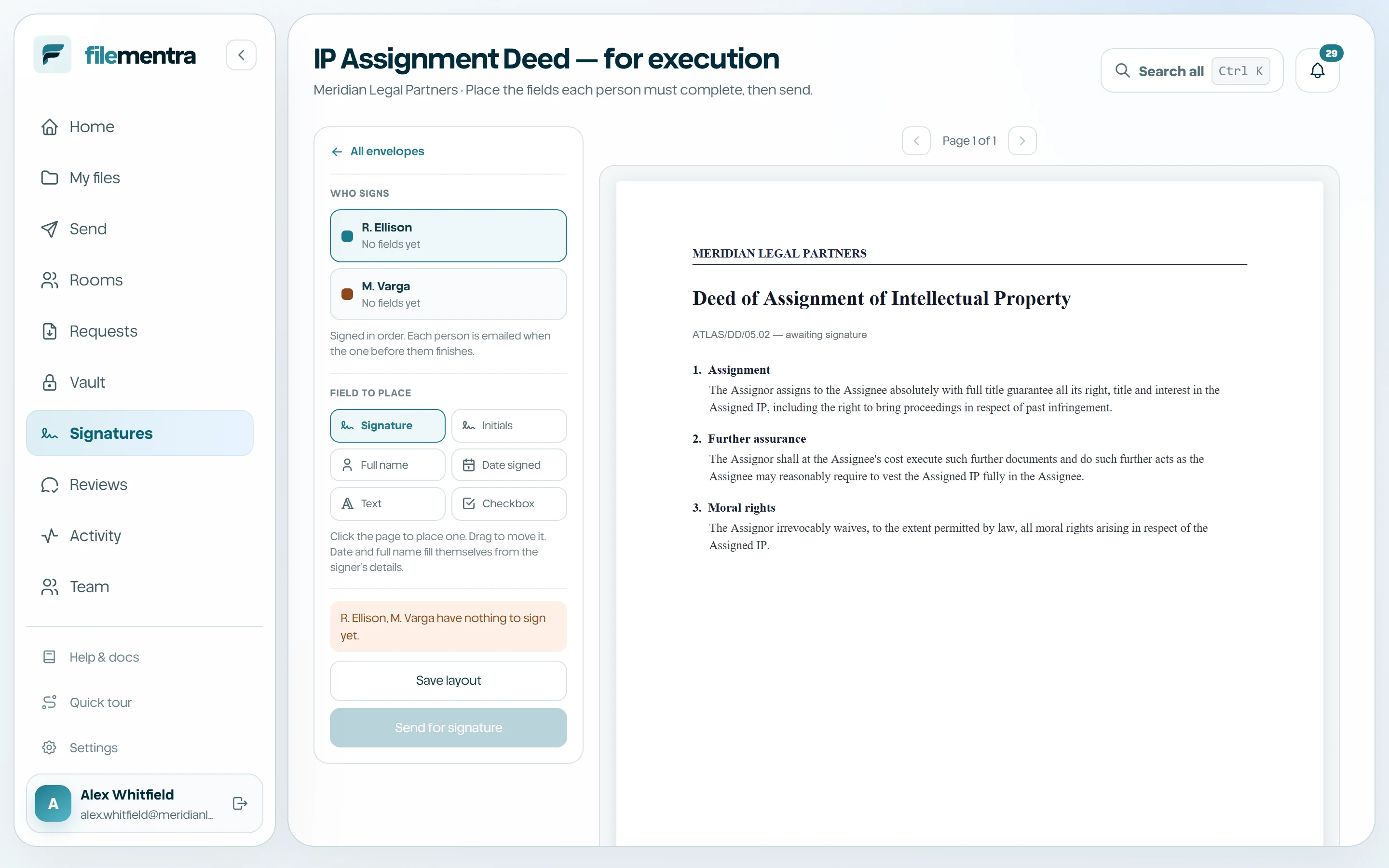This screenshot has width=1389, height=868.
Task: Click Alex Whitfield's avatar
Action: point(53,803)
